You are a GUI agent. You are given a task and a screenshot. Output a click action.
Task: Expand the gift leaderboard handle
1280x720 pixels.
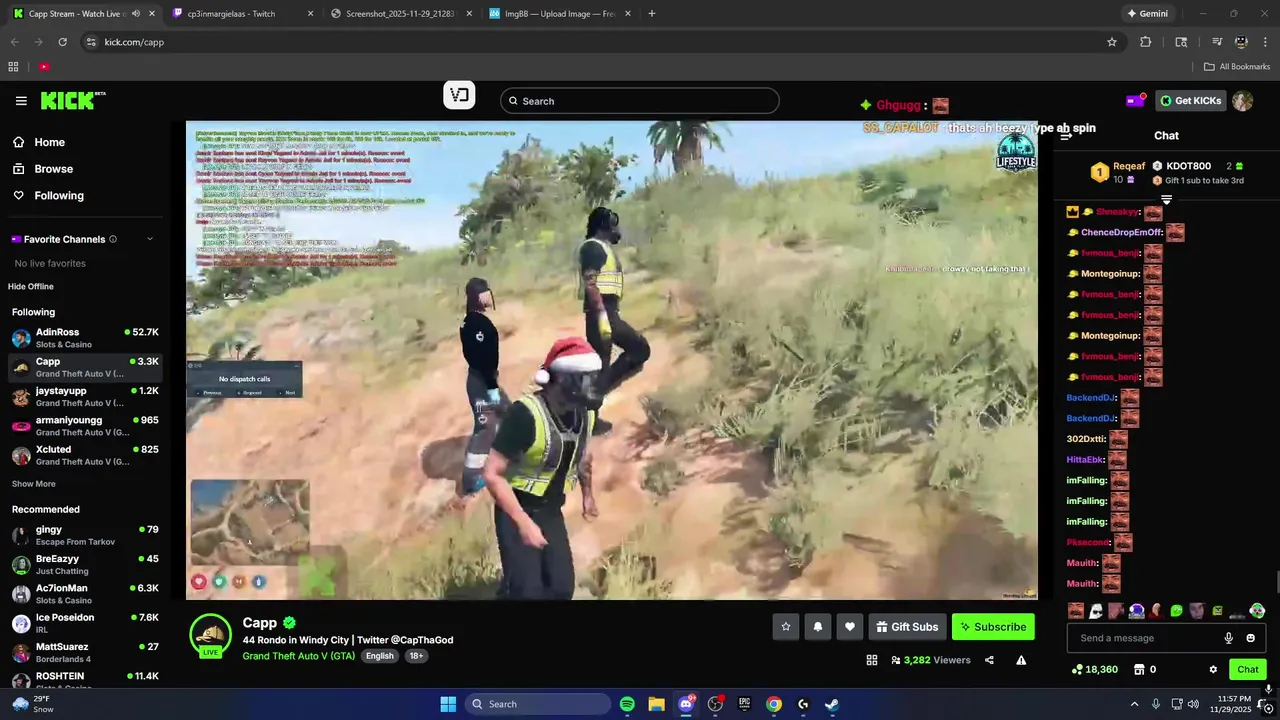click(x=1166, y=200)
